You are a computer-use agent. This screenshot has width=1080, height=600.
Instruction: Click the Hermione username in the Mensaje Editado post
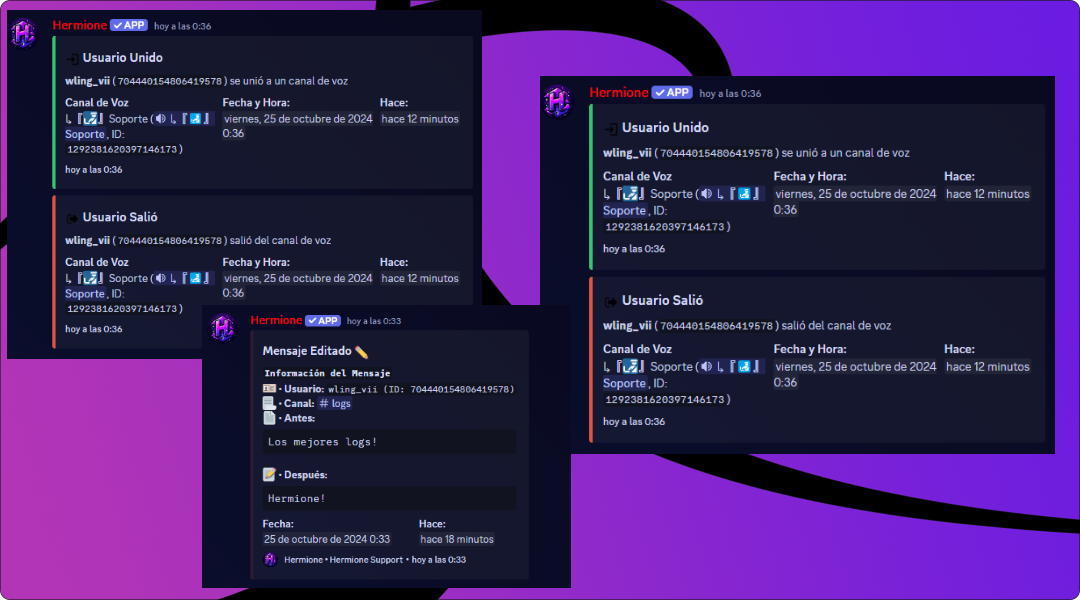(x=276, y=320)
